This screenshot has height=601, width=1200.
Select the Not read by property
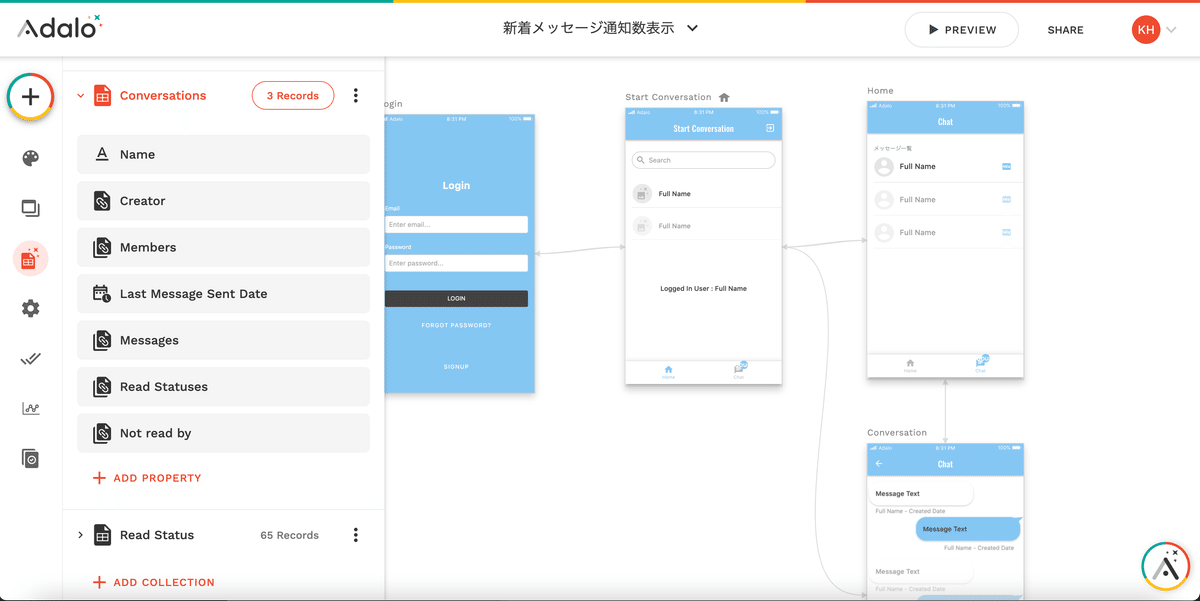[223, 433]
